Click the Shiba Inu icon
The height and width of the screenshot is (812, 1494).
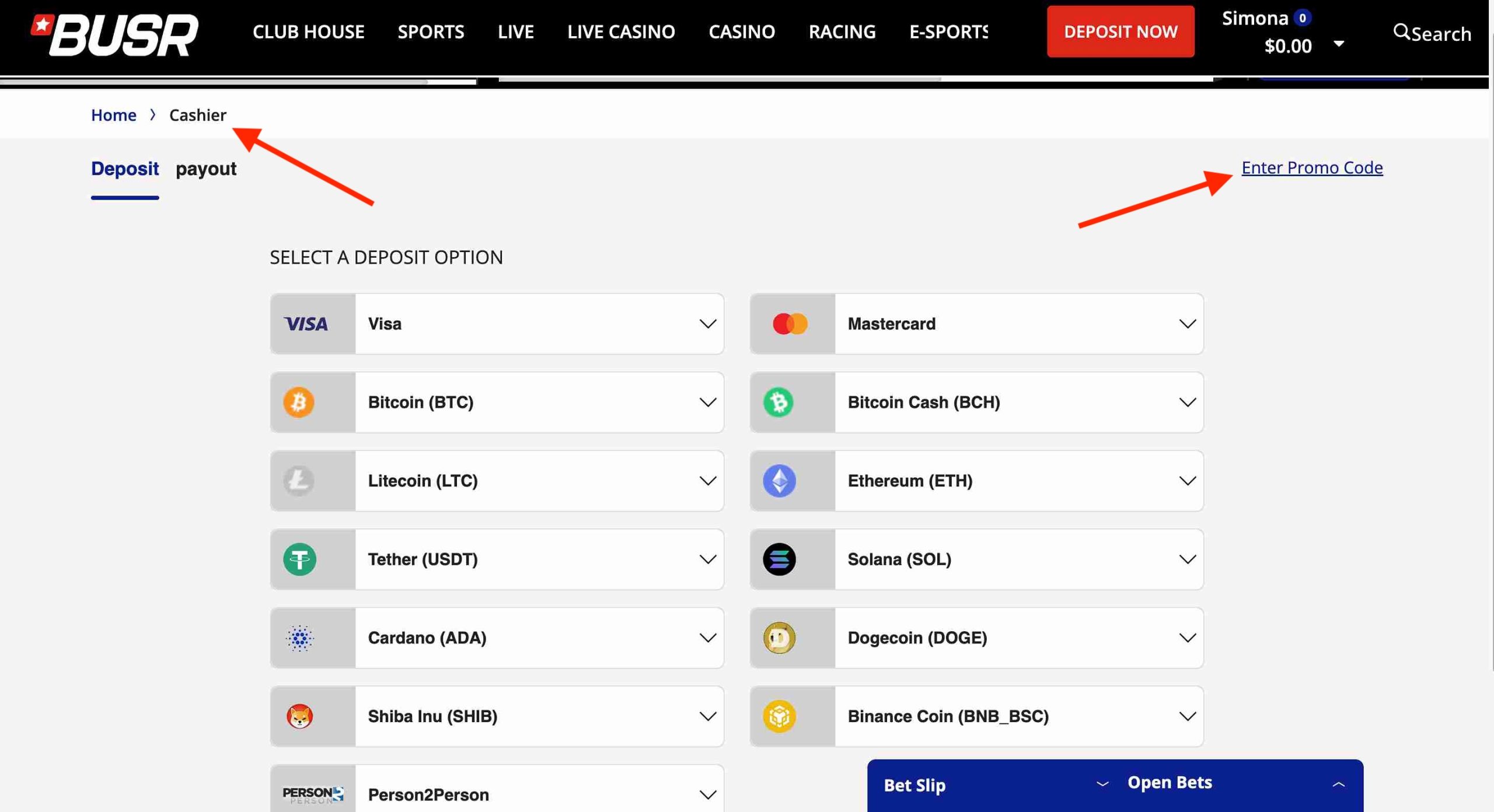(x=301, y=716)
